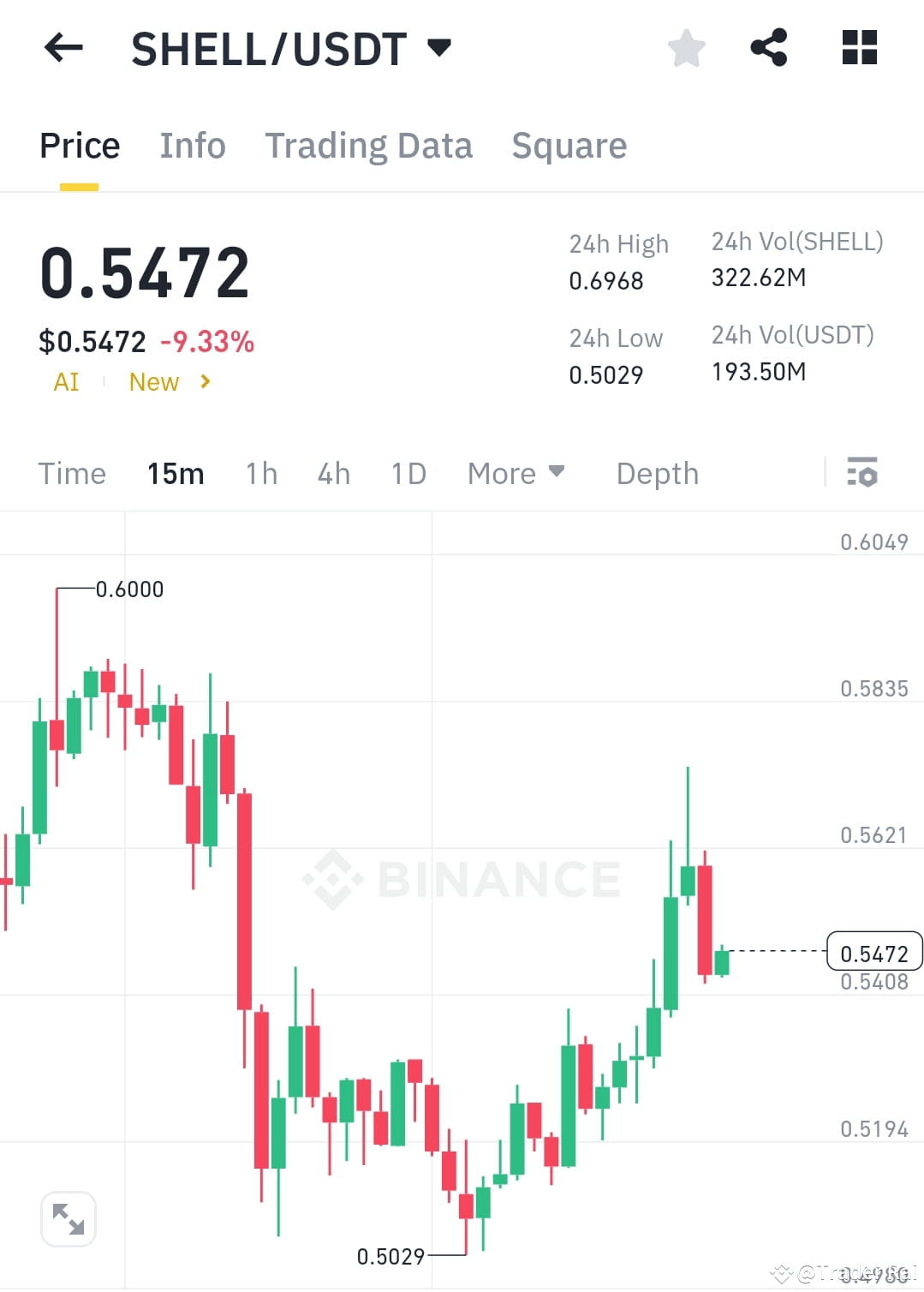Click the back arrow to exit chart
Viewport: 924px width, 1292px height.
(x=63, y=49)
